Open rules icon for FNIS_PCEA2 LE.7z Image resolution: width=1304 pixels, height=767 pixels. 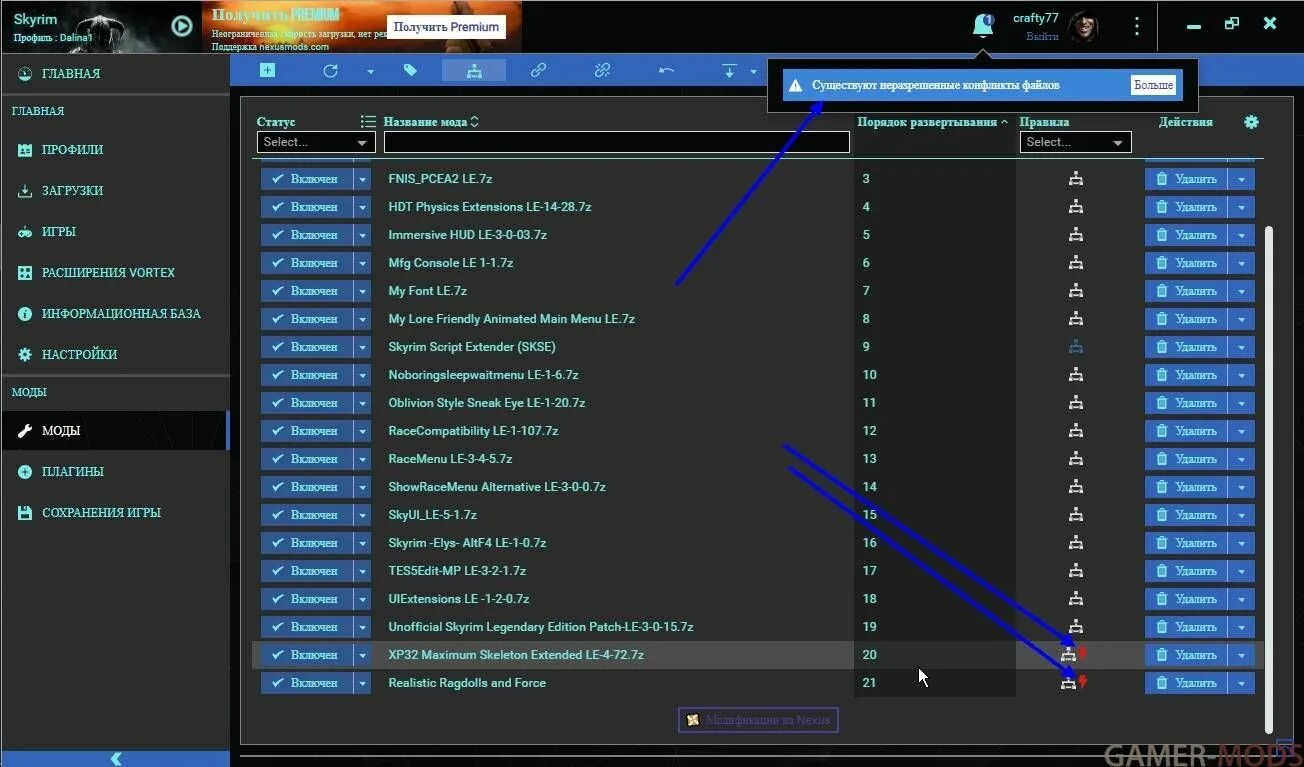[x=1075, y=179]
